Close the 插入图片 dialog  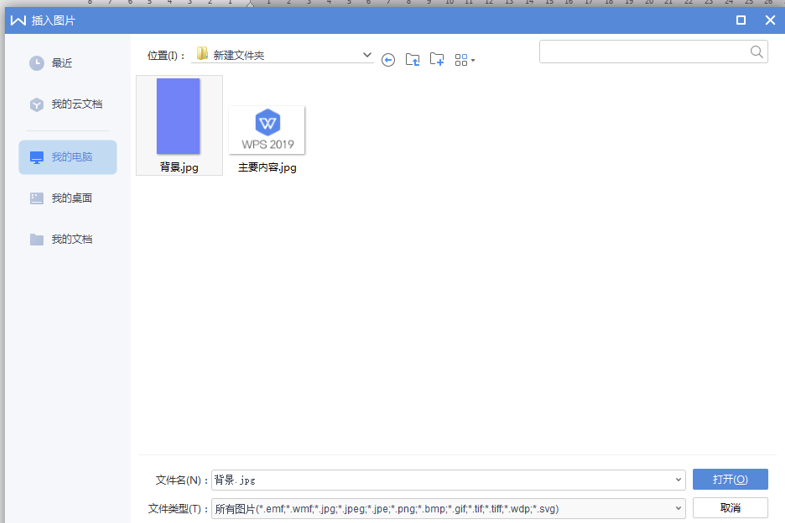click(770, 20)
